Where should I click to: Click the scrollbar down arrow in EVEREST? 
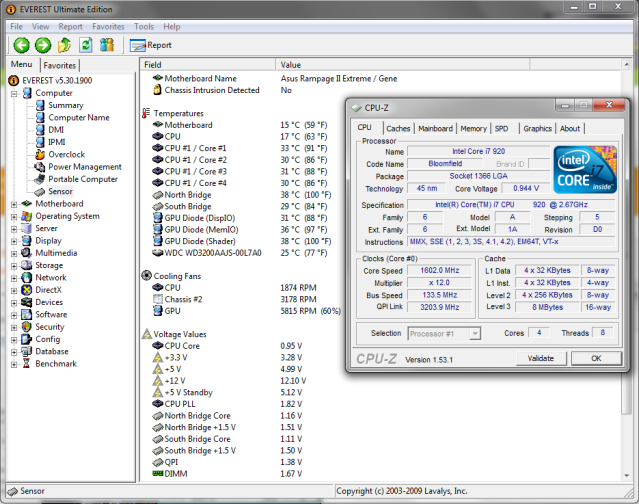click(x=626, y=475)
